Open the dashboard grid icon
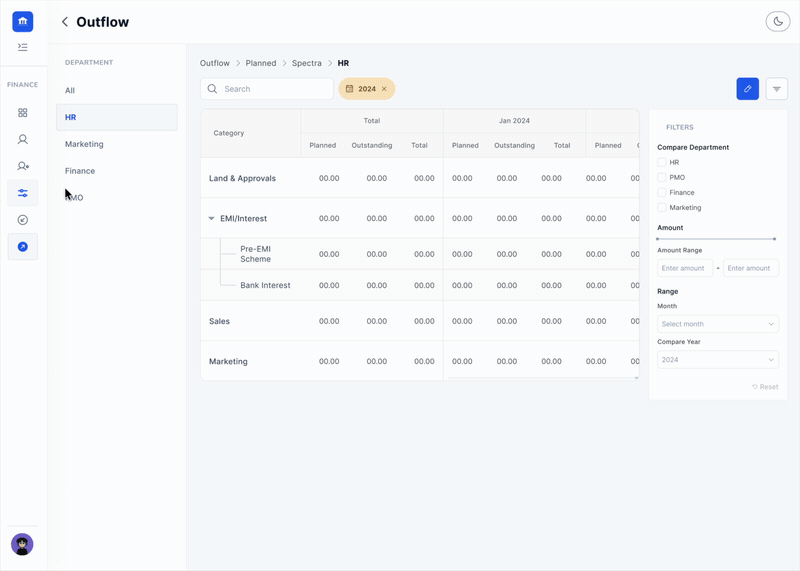 [x=22, y=113]
